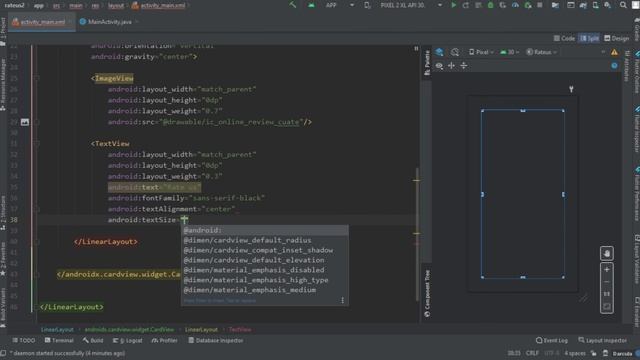Open the Terminal tool window
The width and height of the screenshot is (640, 360).
click(x=59, y=340)
